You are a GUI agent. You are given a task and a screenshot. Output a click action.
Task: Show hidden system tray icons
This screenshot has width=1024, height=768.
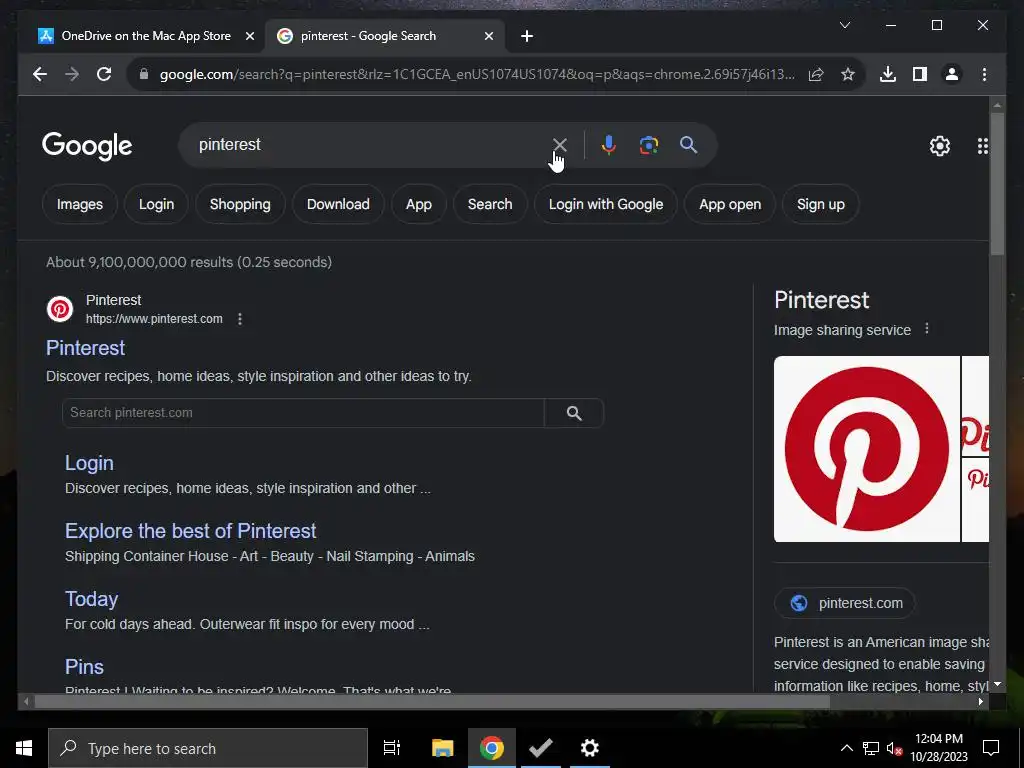[x=846, y=748]
